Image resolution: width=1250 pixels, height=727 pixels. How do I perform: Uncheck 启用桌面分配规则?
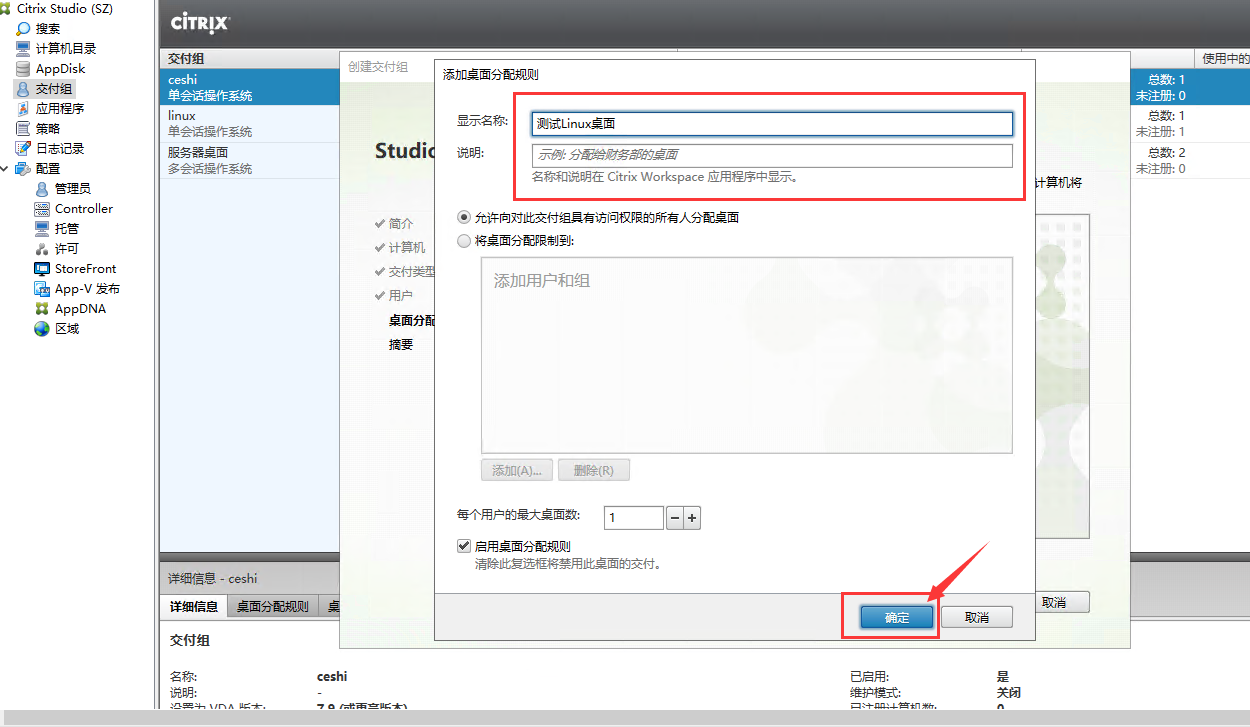(464, 545)
